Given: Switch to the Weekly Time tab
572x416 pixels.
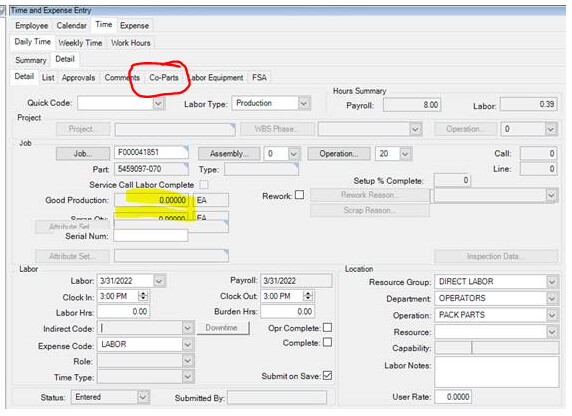Looking at the screenshot, I should click(x=80, y=43).
